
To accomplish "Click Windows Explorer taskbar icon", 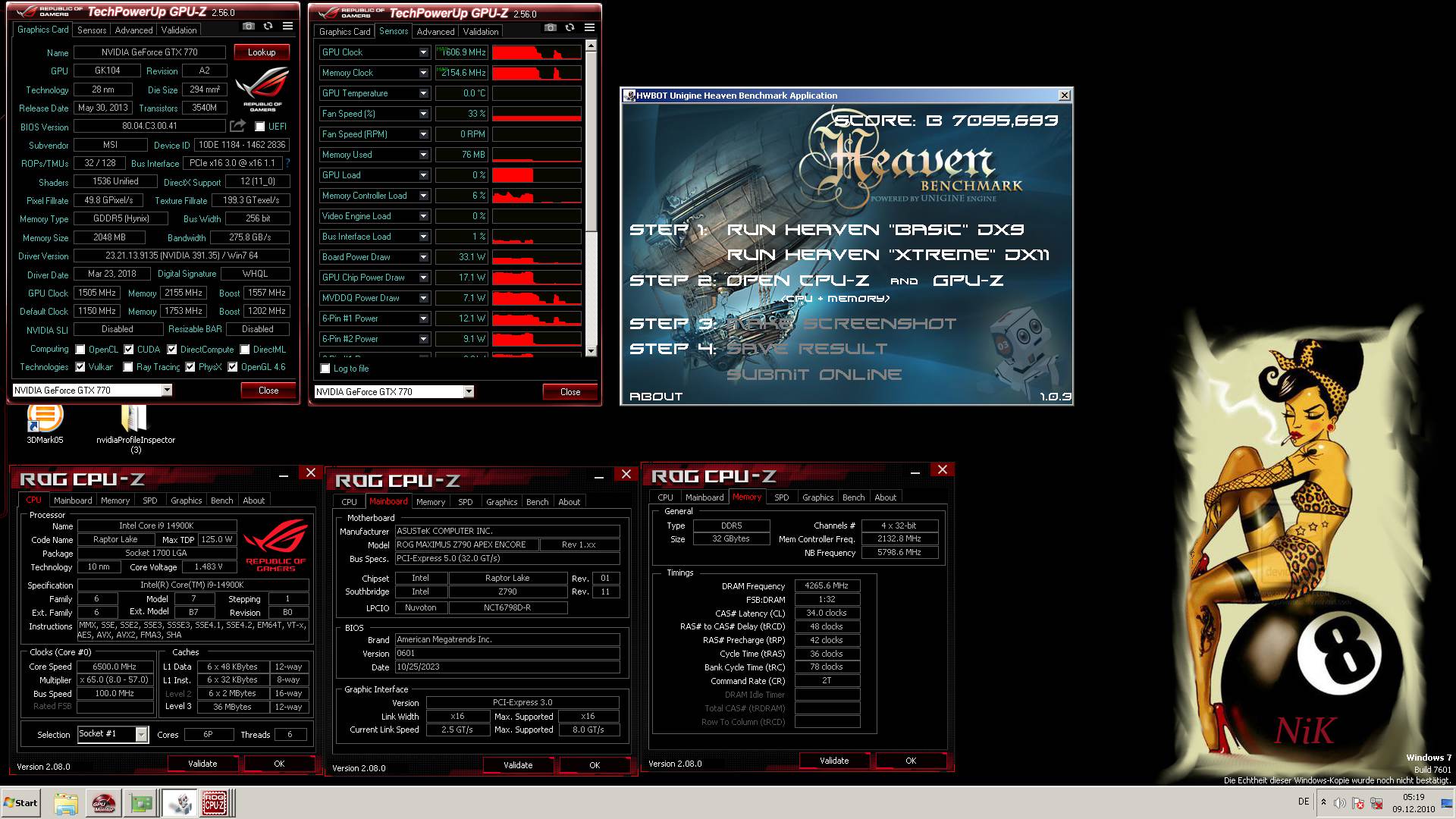I will (x=66, y=803).
